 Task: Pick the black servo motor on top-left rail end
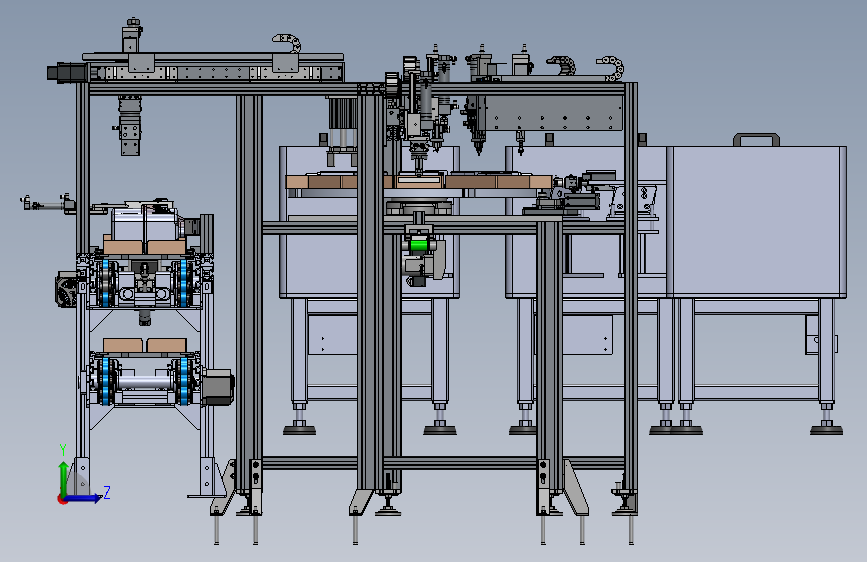(x=67, y=74)
